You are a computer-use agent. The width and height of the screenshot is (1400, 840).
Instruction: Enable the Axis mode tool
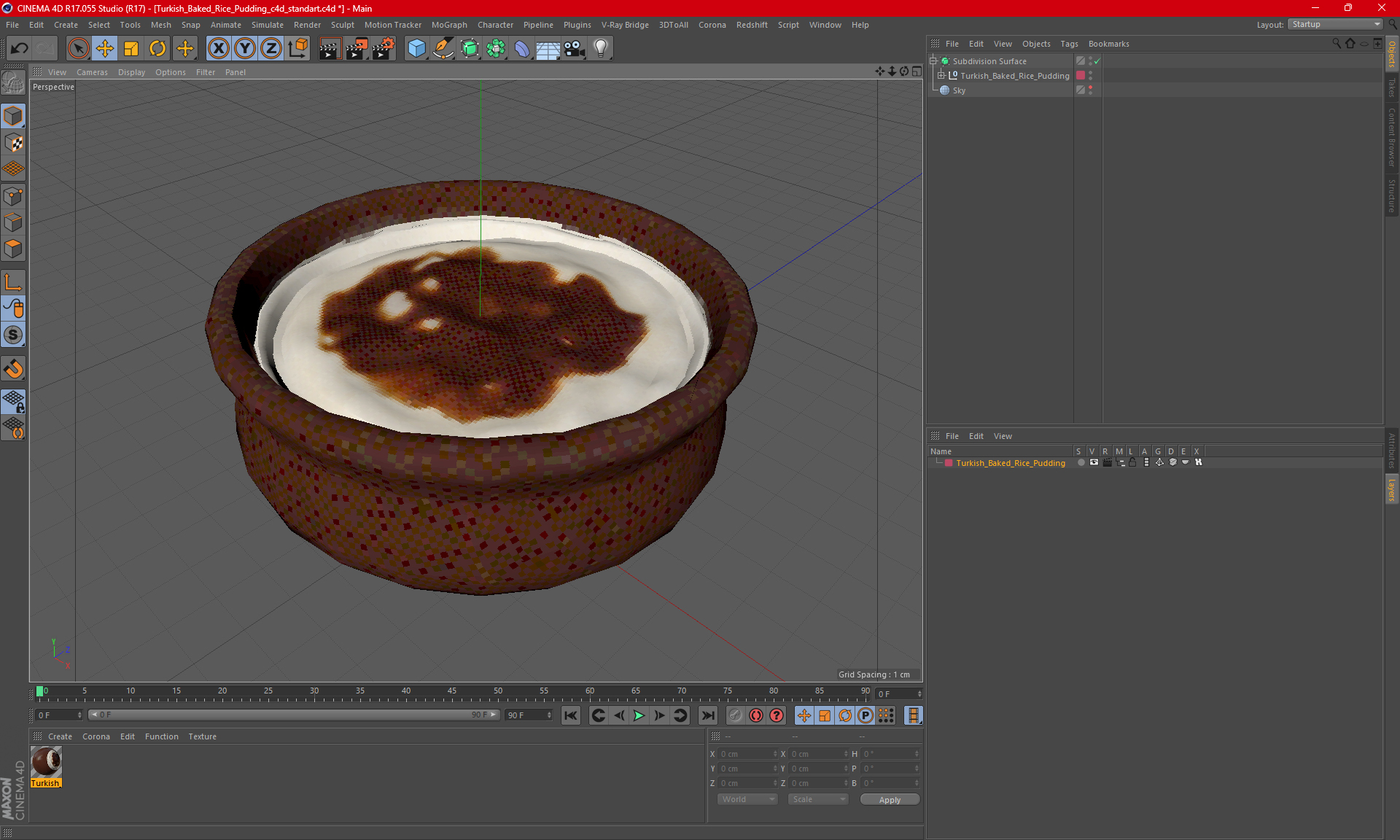(x=13, y=282)
